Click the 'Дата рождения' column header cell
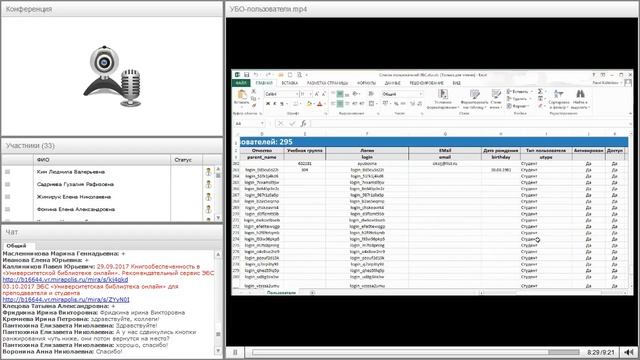Screen dimensions: 640x360 (x=500, y=151)
